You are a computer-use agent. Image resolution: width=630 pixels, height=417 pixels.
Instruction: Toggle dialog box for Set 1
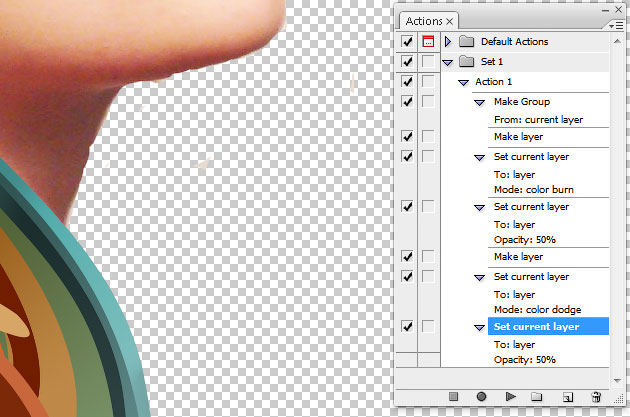tap(428, 61)
